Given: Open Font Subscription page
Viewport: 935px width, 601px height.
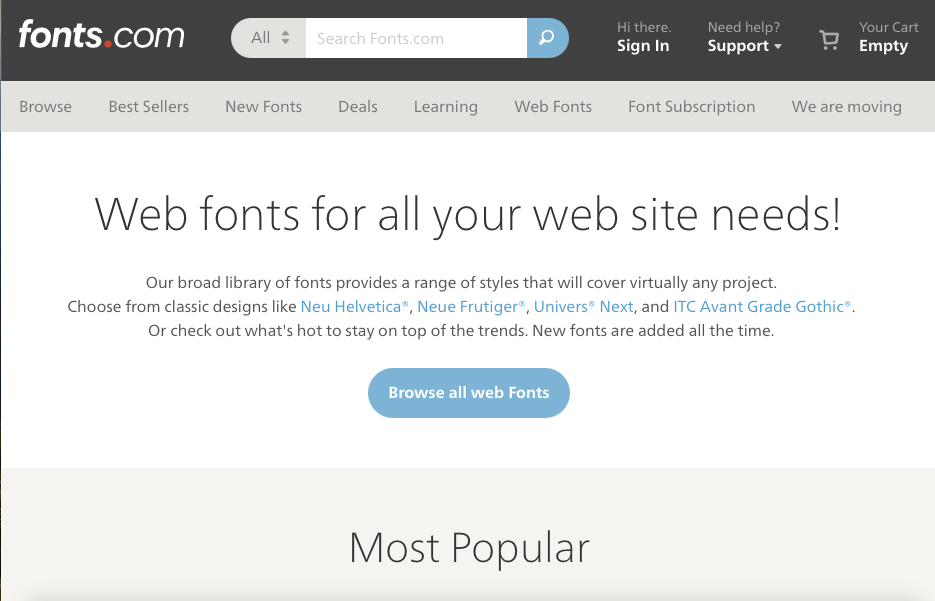Looking at the screenshot, I should pyautogui.click(x=691, y=107).
